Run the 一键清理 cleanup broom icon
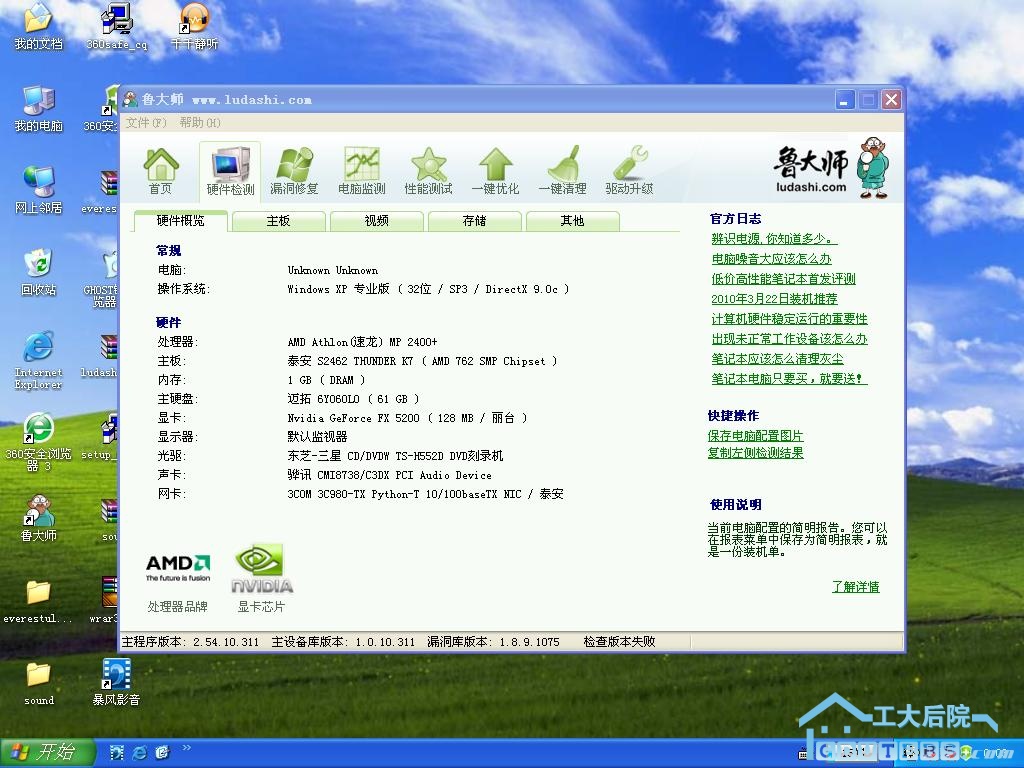 pyautogui.click(x=562, y=170)
